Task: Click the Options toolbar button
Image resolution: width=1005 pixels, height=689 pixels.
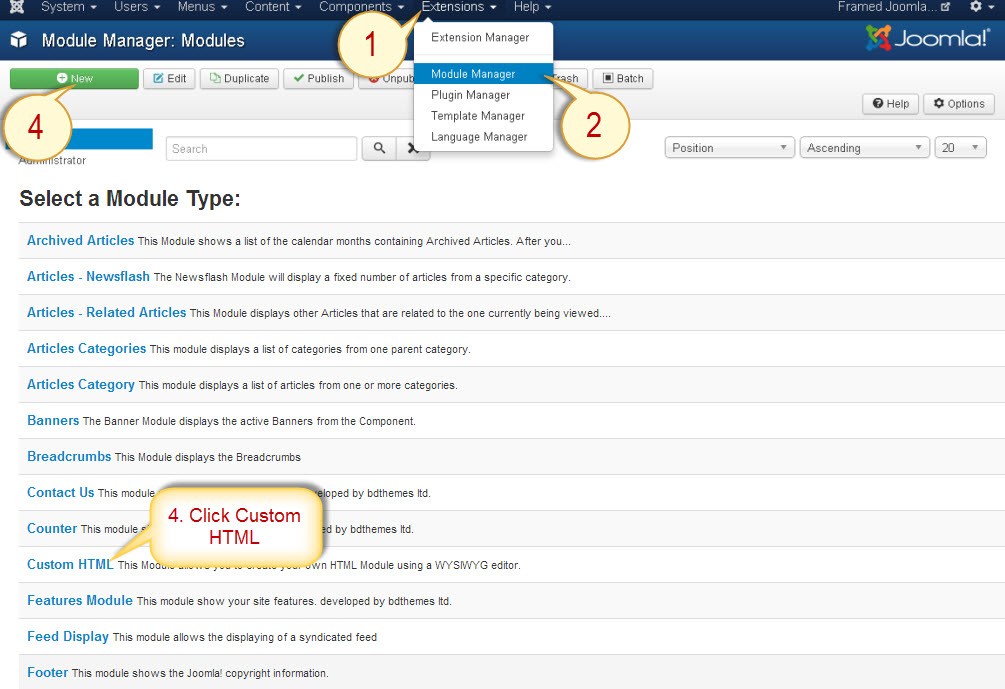Action: click(959, 103)
